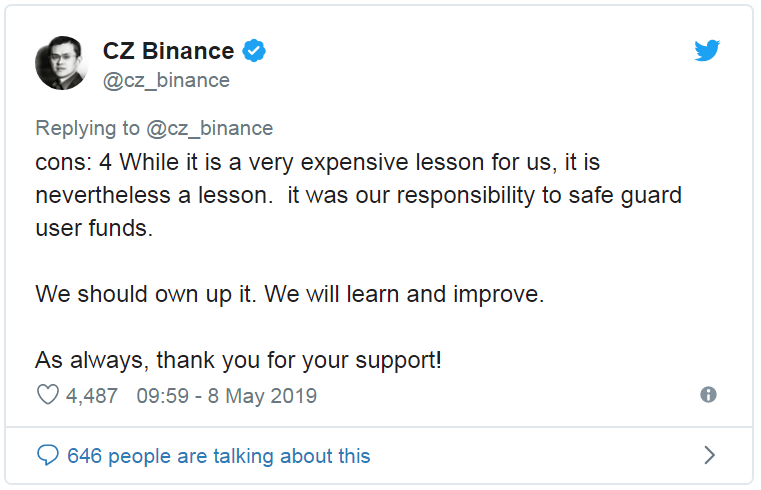
Task: Open CZ Binance profile picture
Action: click(62, 64)
